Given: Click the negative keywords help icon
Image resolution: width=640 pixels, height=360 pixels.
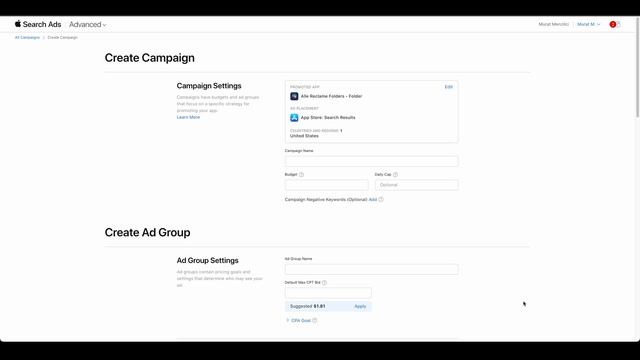Looking at the screenshot, I should tap(381, 200).
